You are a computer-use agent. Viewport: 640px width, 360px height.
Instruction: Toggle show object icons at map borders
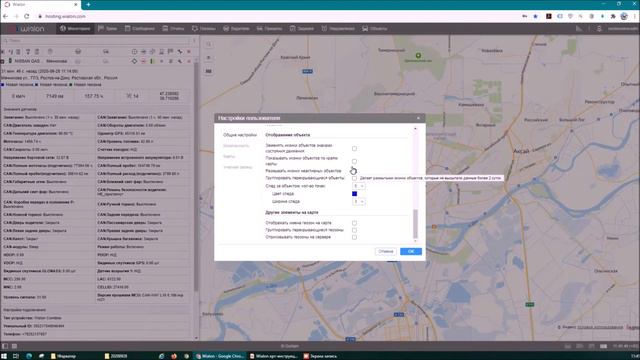[x=354, y=161]
